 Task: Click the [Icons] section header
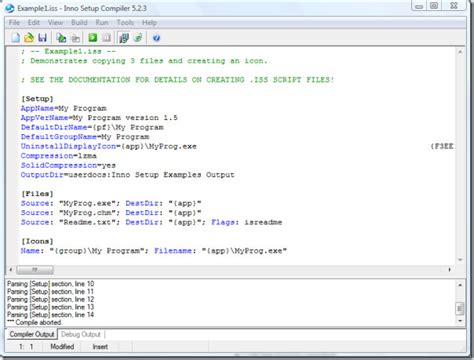click(37, 241)
